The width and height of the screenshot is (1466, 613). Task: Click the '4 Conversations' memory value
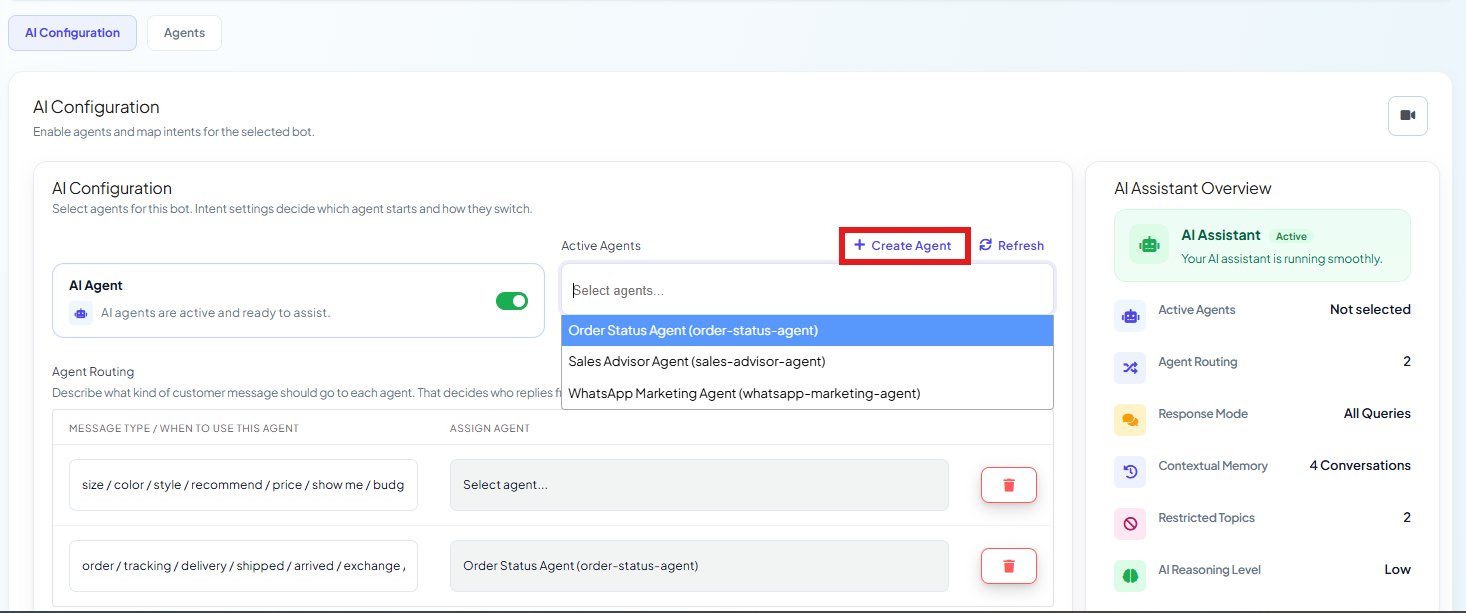pyautogui.click(x=1360, y=466)
